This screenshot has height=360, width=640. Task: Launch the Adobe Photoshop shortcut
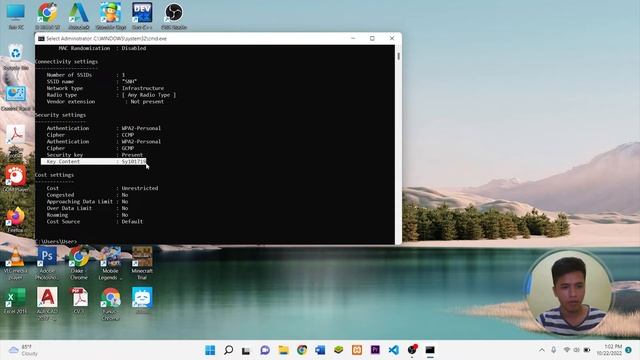point(47,263)
